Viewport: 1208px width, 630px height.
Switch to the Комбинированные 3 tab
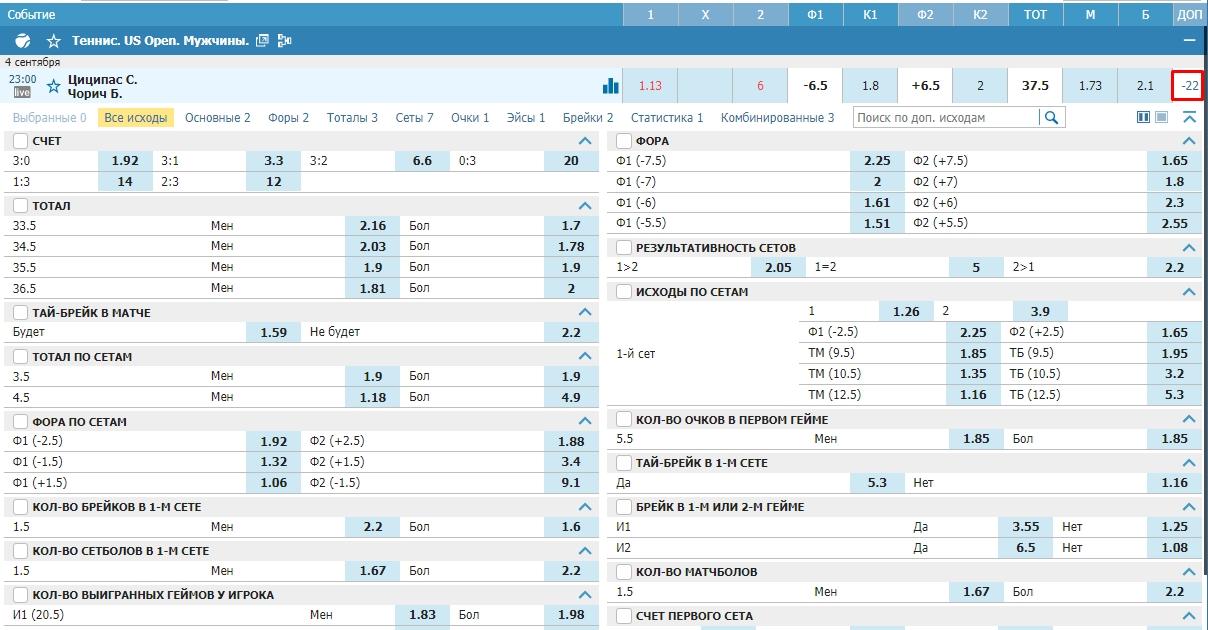point(777,117)
